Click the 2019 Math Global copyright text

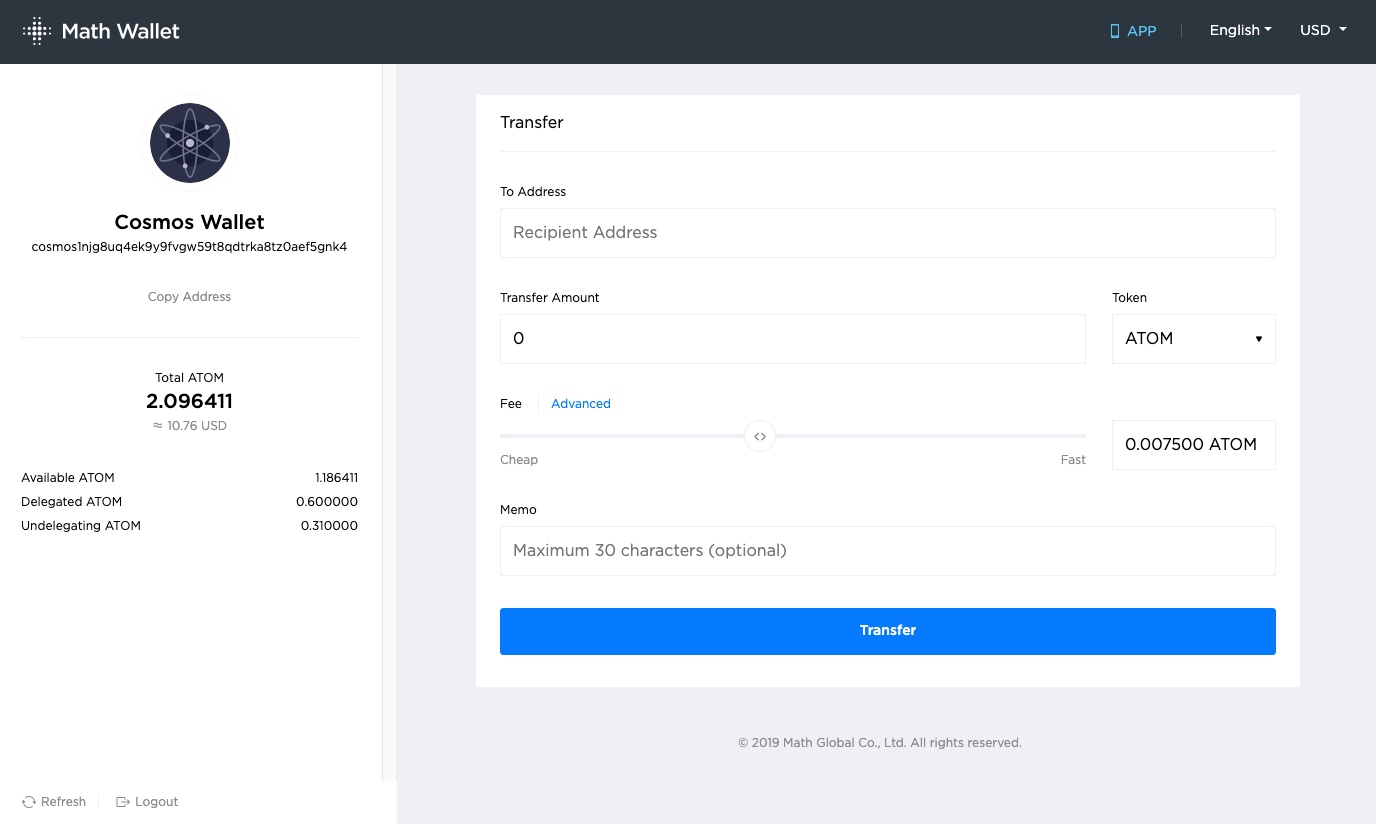click(880, 743)
